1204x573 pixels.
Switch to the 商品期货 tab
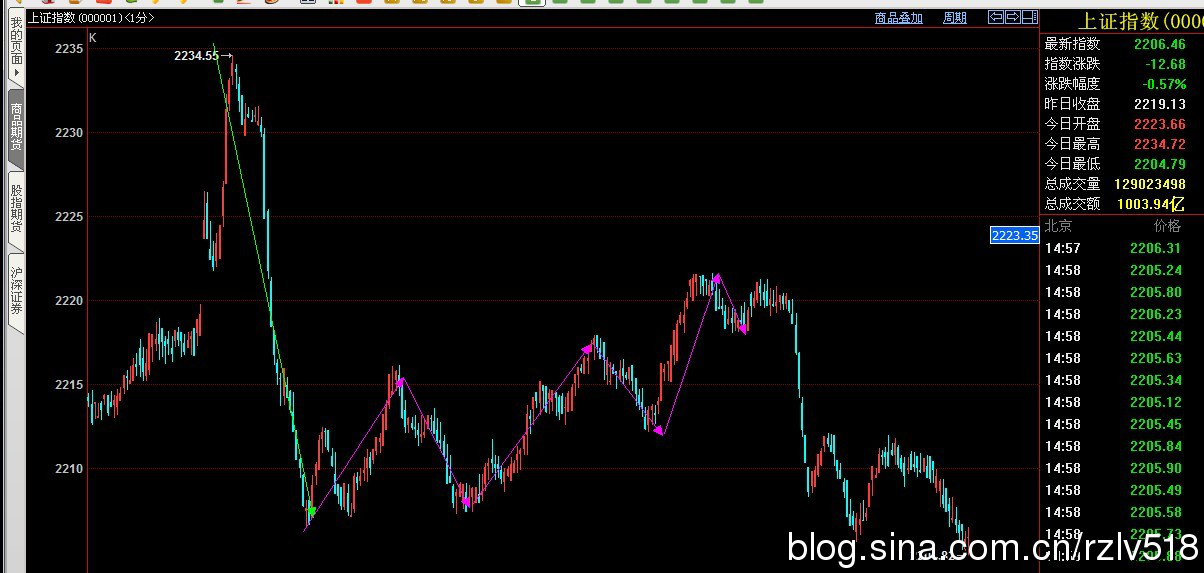(16, 127)
